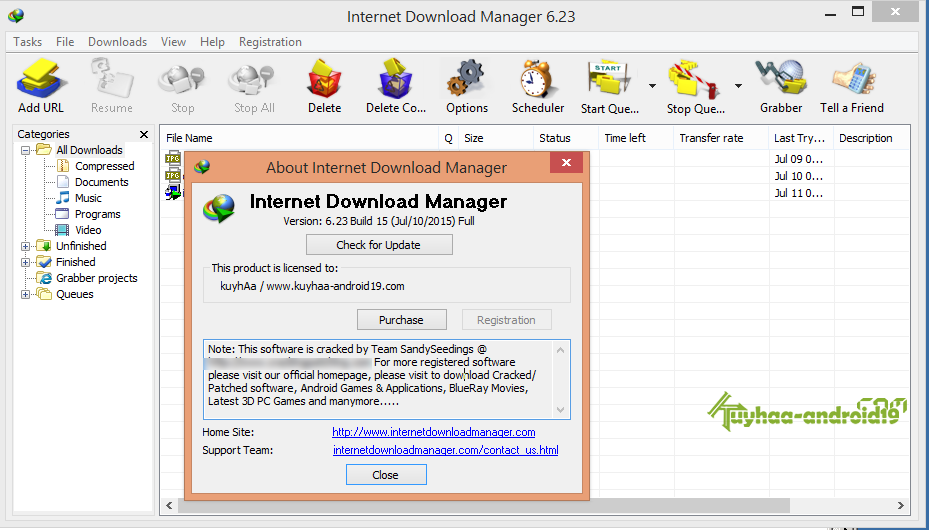Click the Jul 09 last try cell
This screenshot has width=929, height=530.
pyautogui.click(x=798, y=159)
